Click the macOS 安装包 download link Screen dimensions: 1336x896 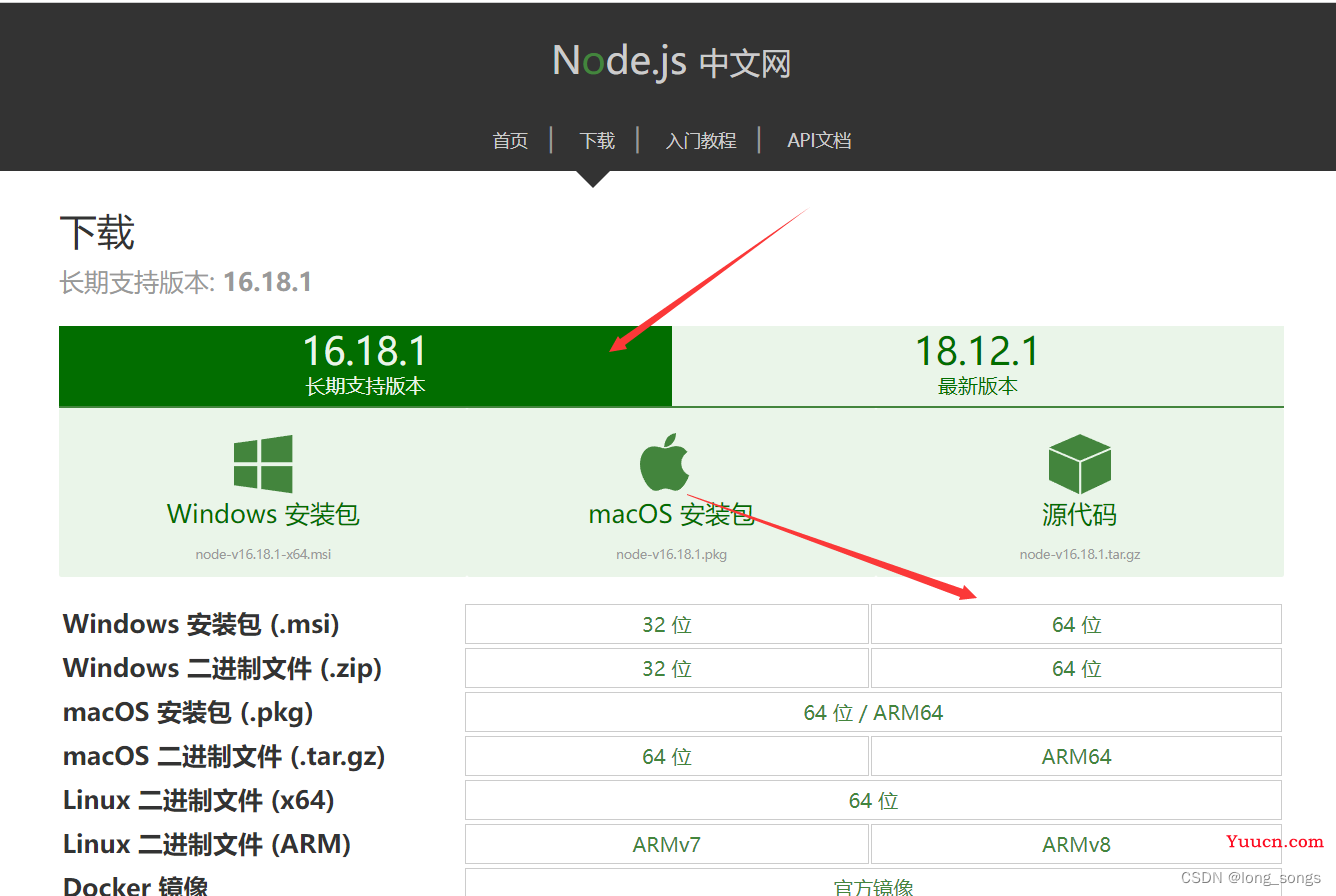coord(671,514)
